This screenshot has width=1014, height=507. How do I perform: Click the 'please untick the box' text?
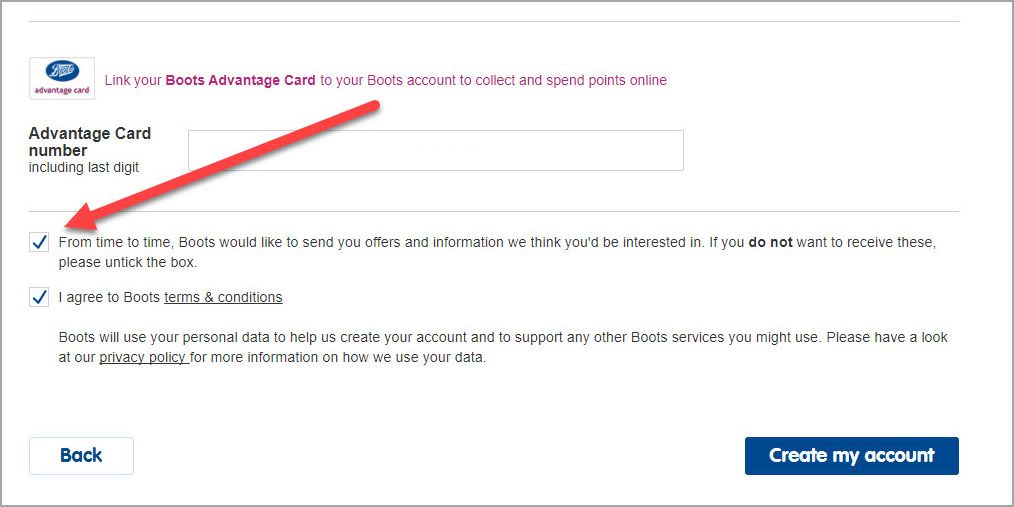coord(127,264)
